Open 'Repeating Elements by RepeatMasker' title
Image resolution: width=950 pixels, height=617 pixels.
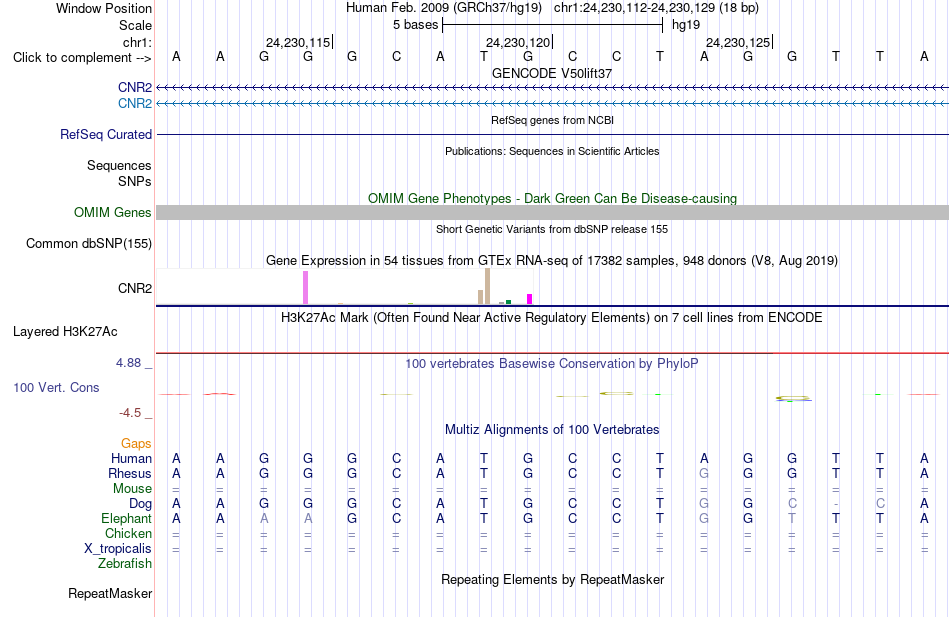[552, 579]
